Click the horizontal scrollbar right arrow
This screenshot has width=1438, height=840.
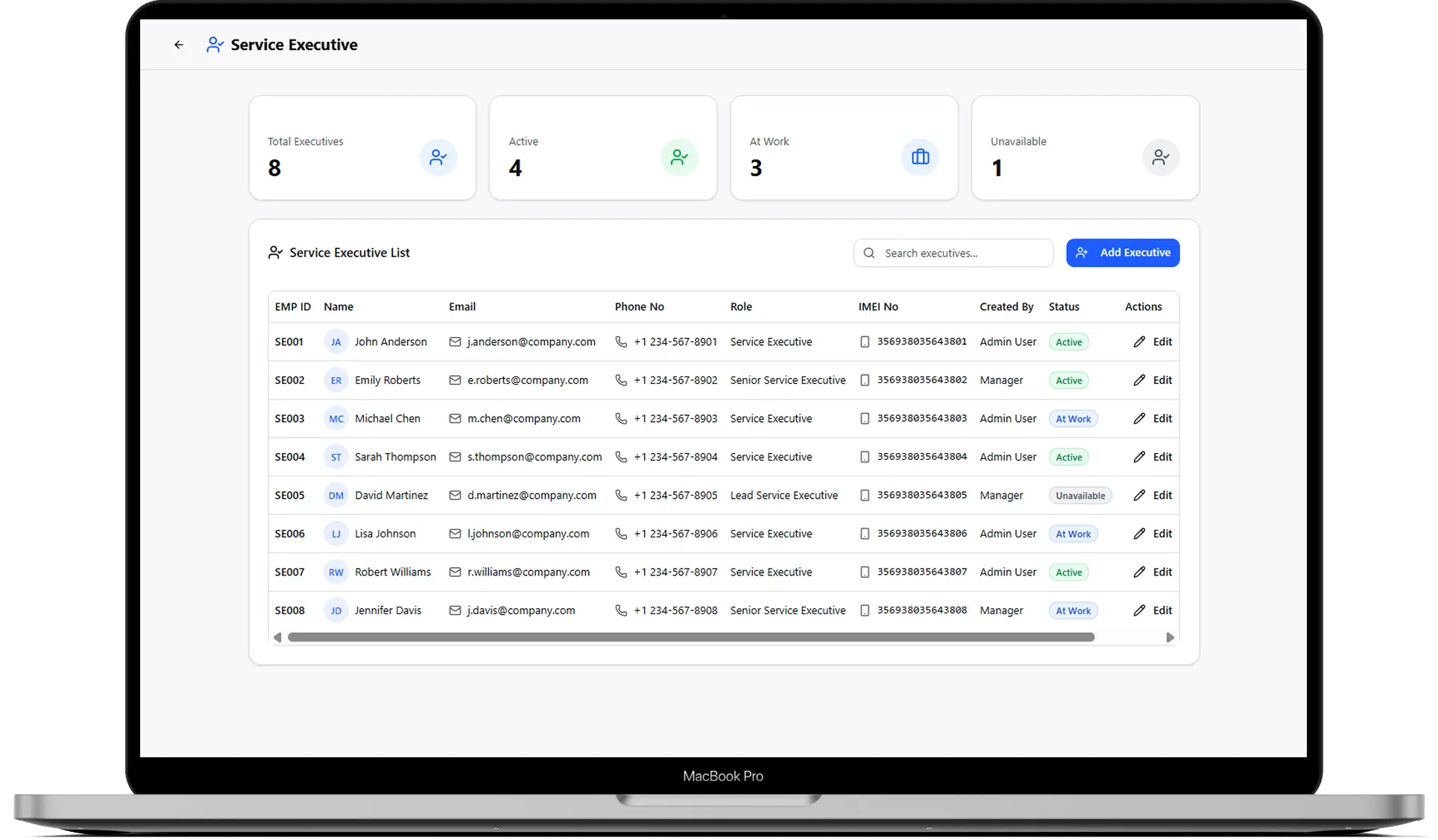click(1170, 637)
